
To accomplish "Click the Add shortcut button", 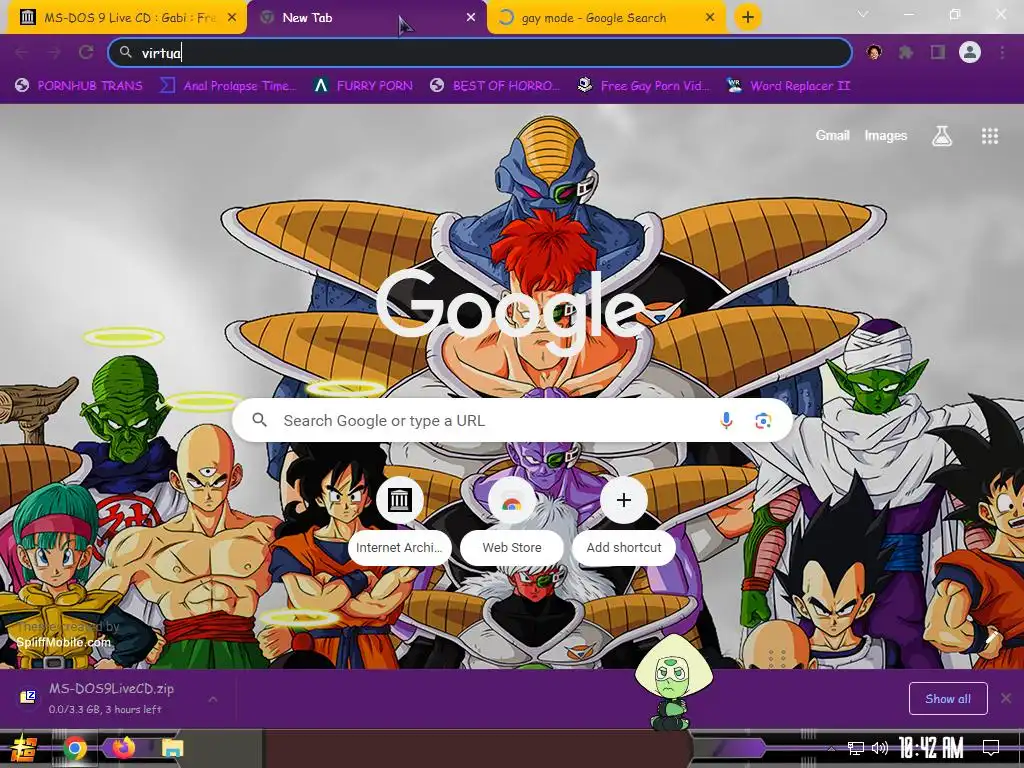I will 624,520.
